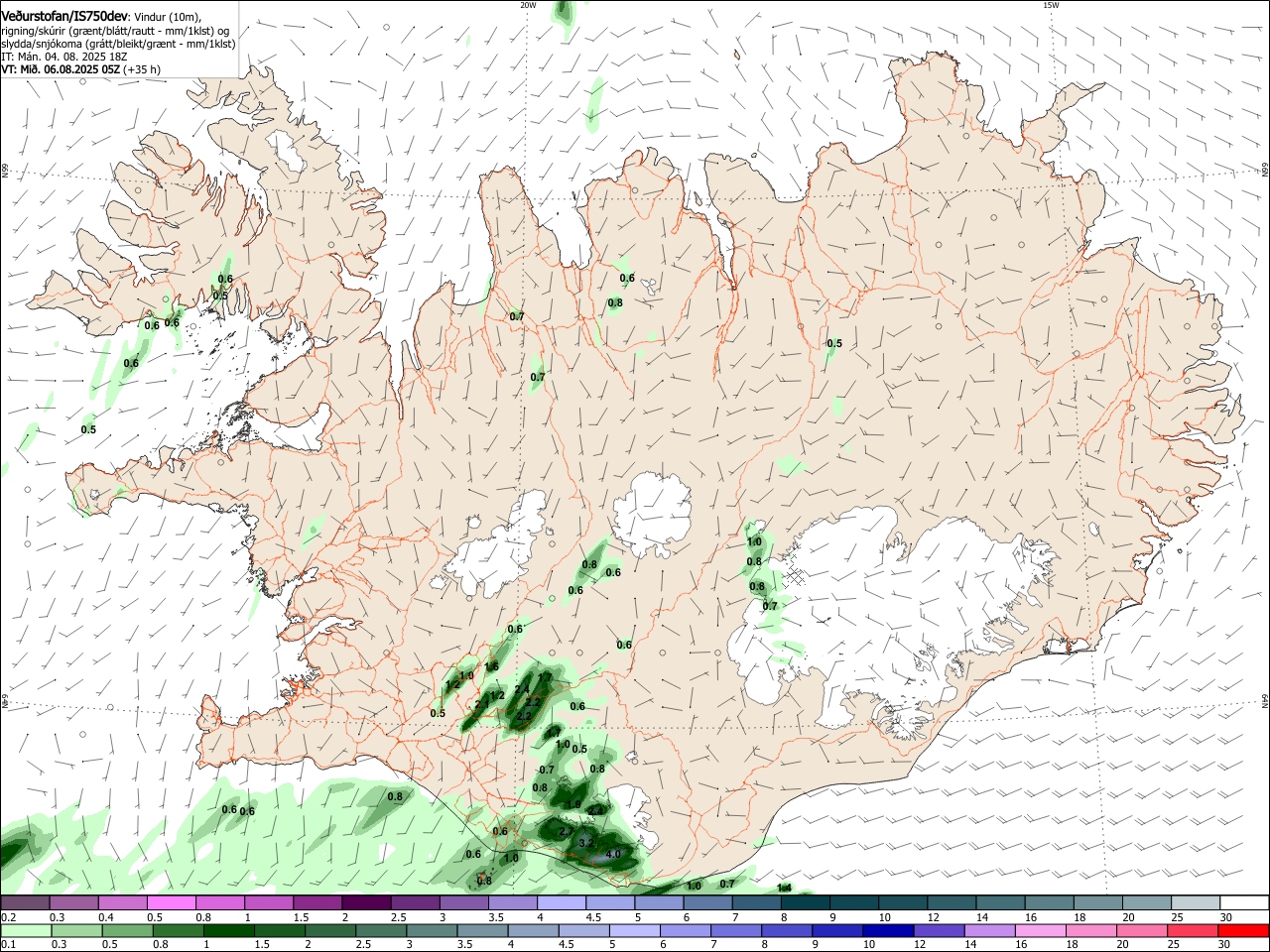Pick the light grey 25 swatch in the top legend row
This screenshot has height=952, width=1270.
tap(1195, 903)
